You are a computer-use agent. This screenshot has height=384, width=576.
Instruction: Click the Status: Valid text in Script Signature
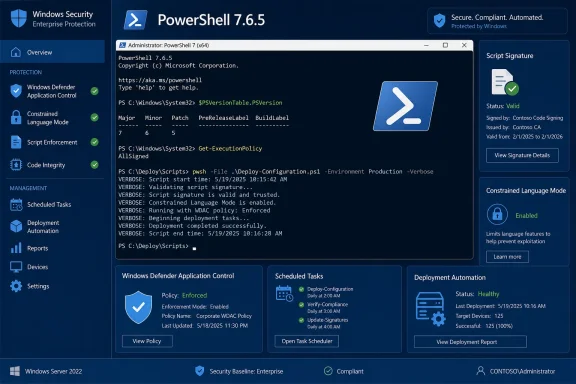click(503, 106)
